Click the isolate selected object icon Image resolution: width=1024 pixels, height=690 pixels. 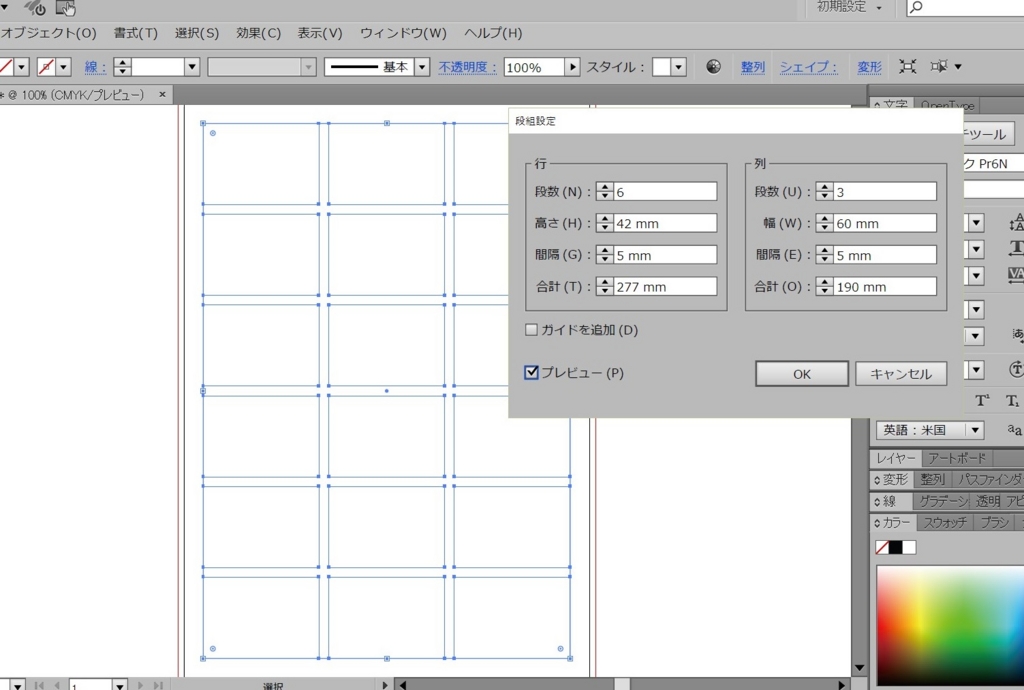[x=907, y=67]
